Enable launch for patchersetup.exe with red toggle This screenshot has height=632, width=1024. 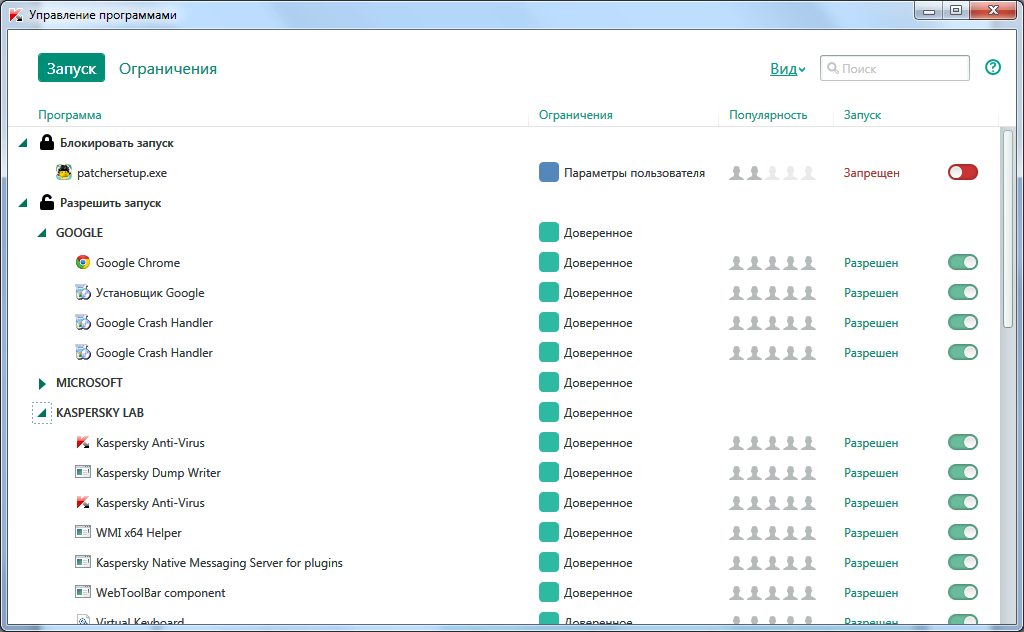tap(962, 173)
